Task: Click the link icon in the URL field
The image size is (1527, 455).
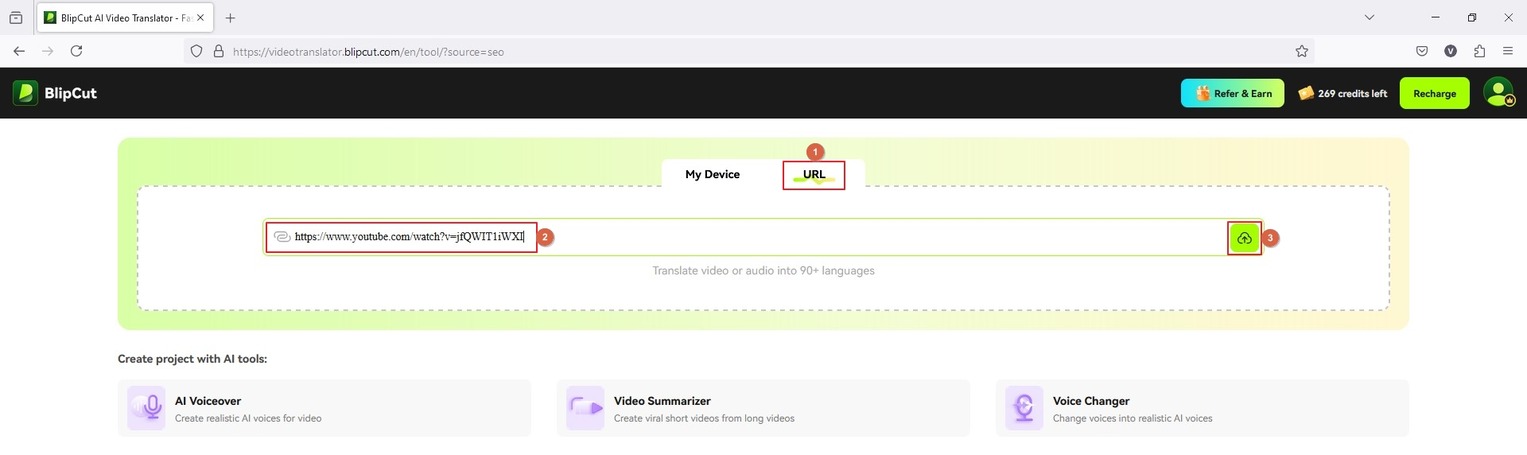Action: pos(282,237)
